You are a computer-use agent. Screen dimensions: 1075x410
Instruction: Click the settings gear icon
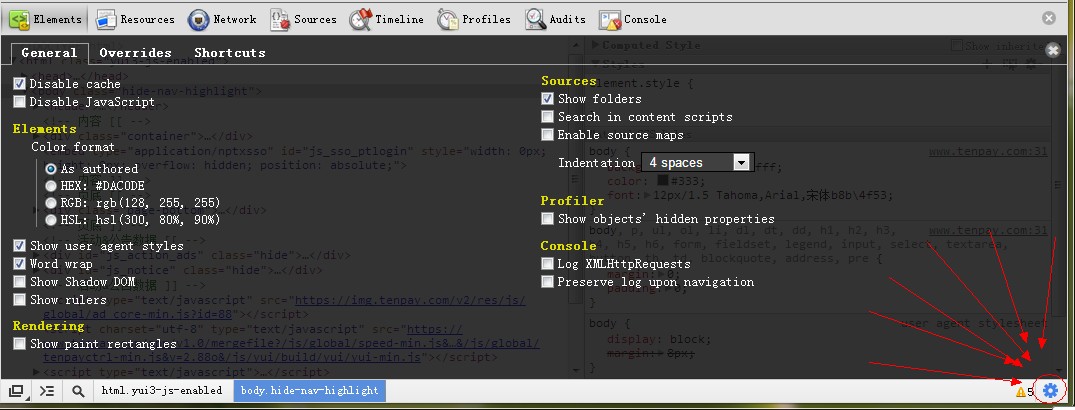(1050, 391)
